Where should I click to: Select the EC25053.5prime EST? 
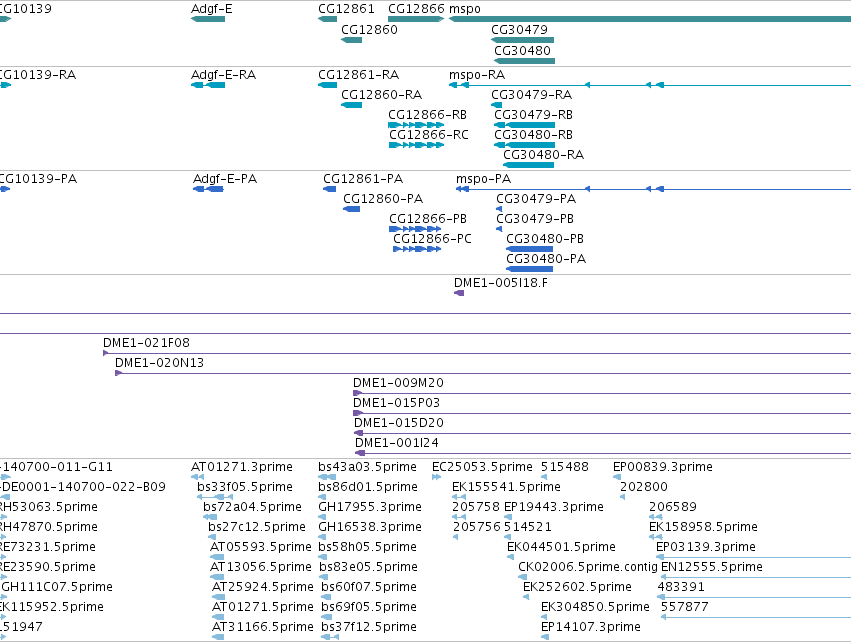(x=436, y=478)
